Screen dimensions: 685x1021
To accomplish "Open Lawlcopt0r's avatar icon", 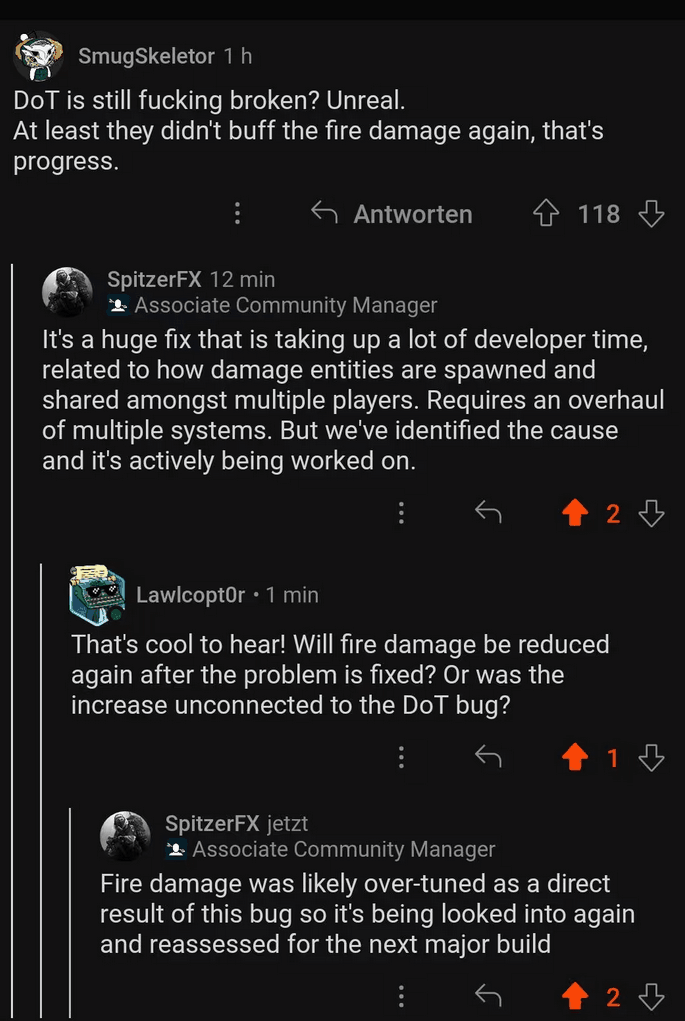I will tap(97, 594).
